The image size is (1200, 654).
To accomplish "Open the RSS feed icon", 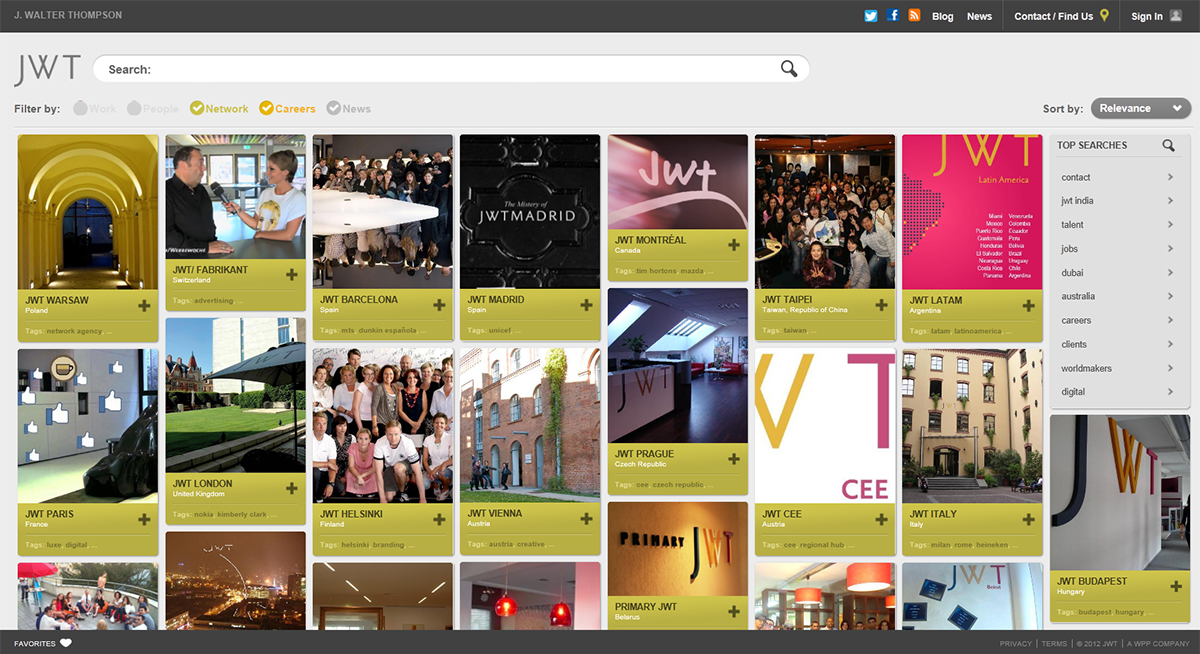I will (x=914, y=16).
